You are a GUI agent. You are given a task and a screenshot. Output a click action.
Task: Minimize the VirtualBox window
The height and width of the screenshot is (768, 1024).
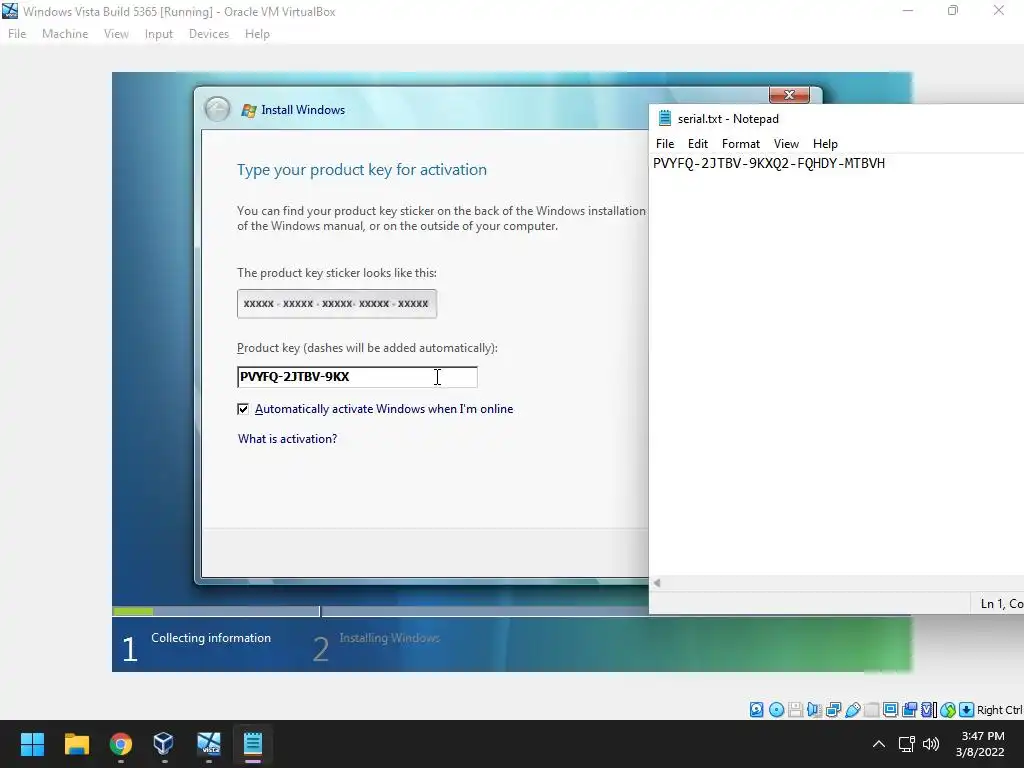(x=908, y=11)
